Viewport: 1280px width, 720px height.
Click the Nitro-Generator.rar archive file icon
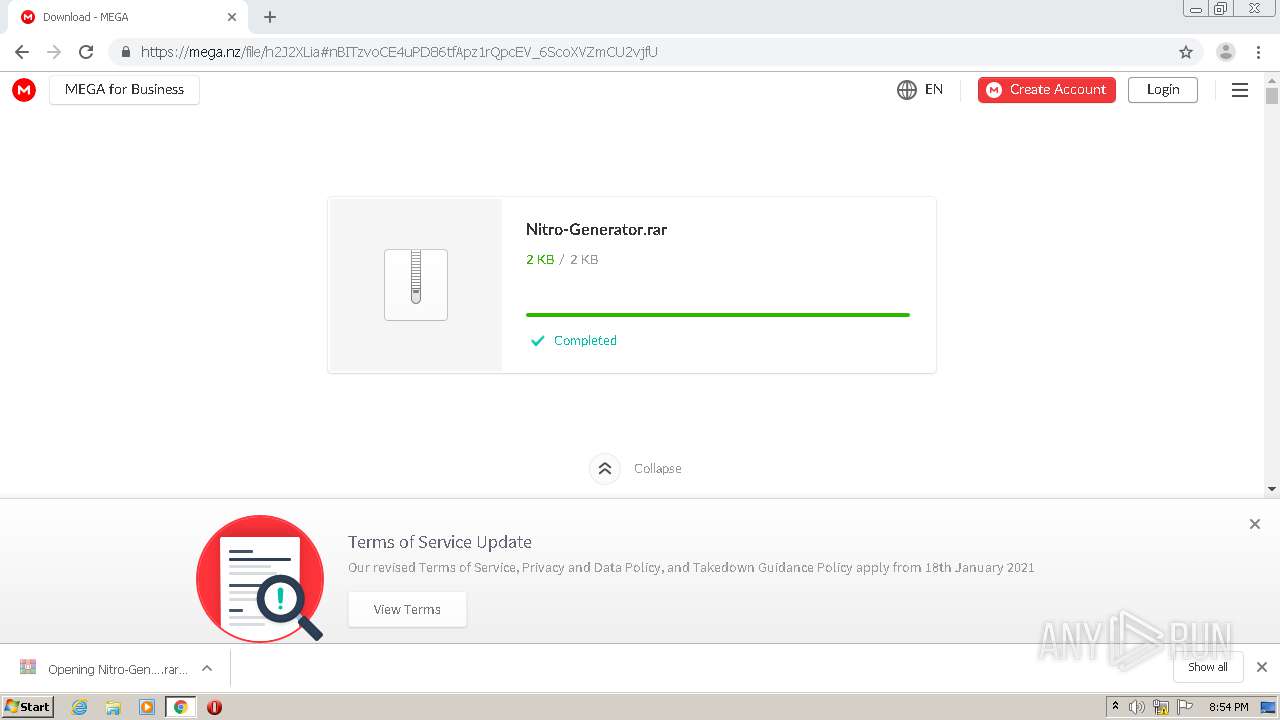416,285
